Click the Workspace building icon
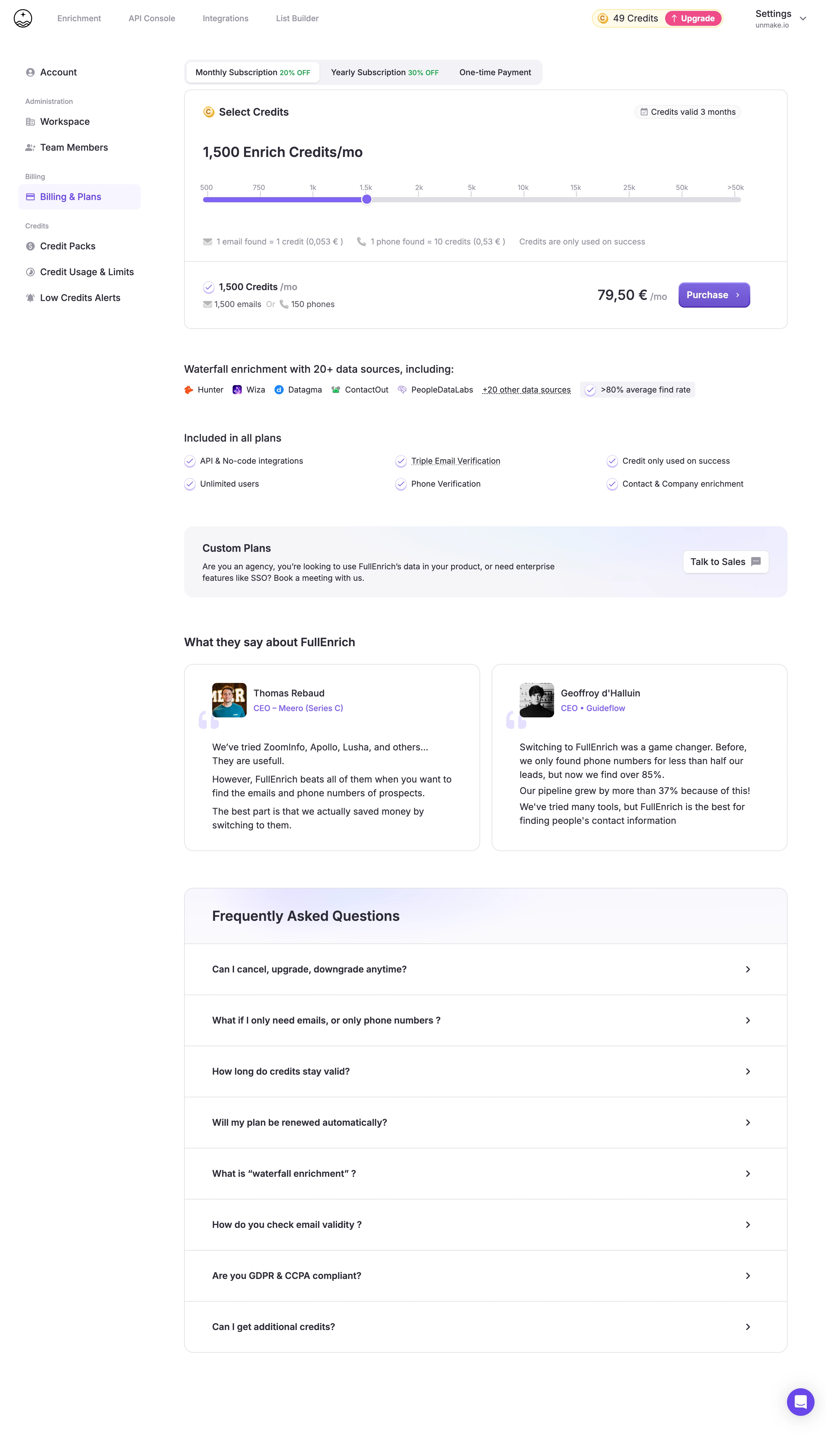 (30, 121)
